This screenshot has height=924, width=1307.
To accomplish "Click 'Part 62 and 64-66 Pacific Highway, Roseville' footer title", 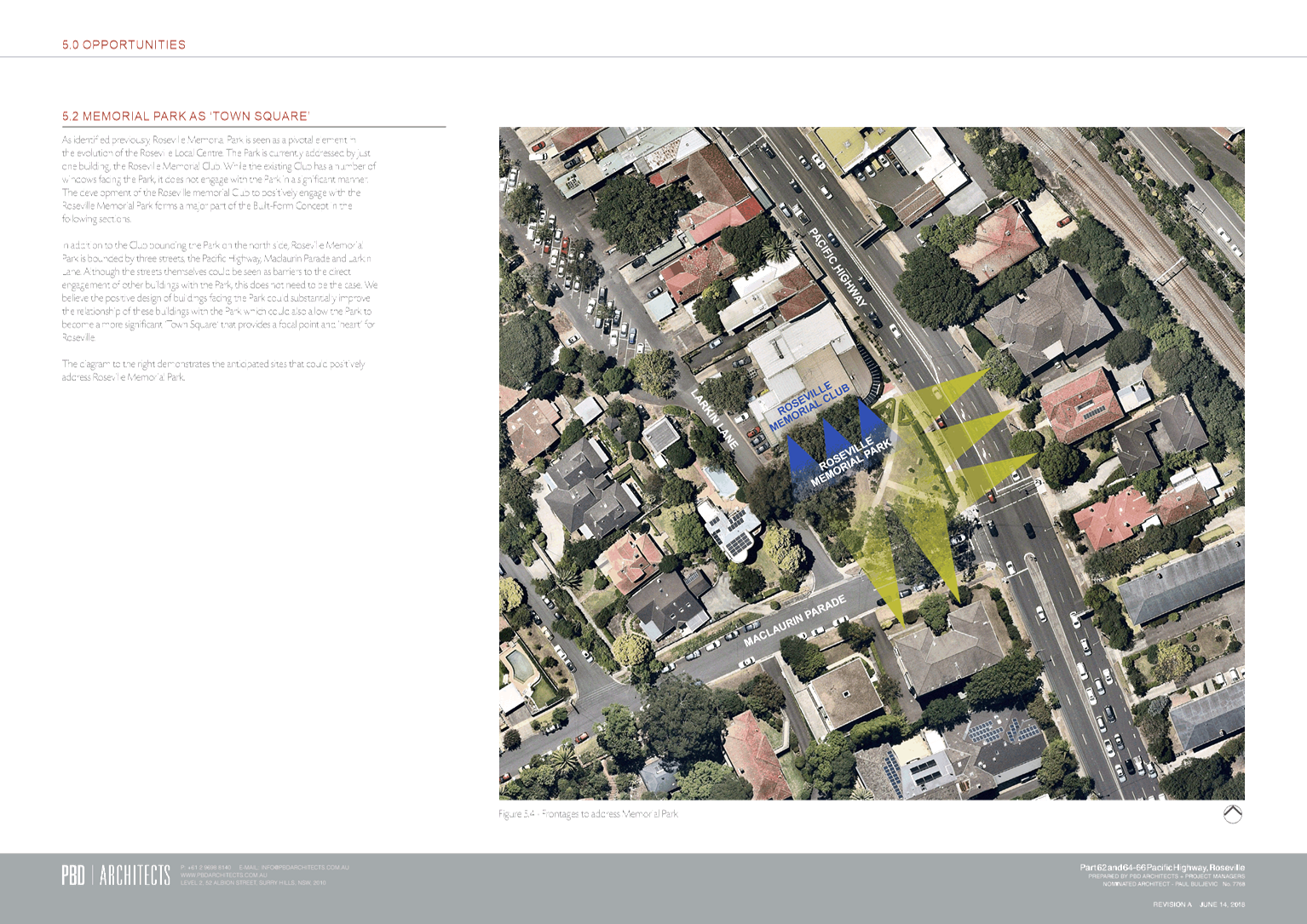I will pos(1162,867).
